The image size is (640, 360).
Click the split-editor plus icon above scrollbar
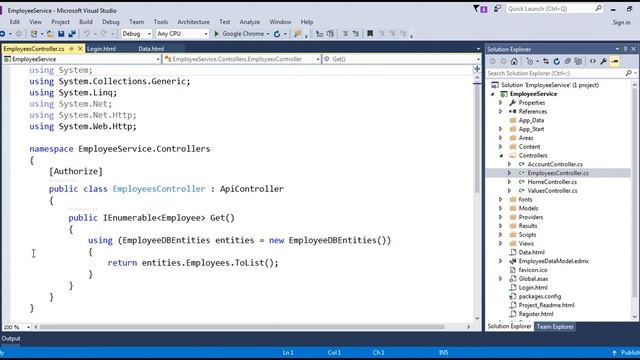pyautogui.click(x=477, y=69)
